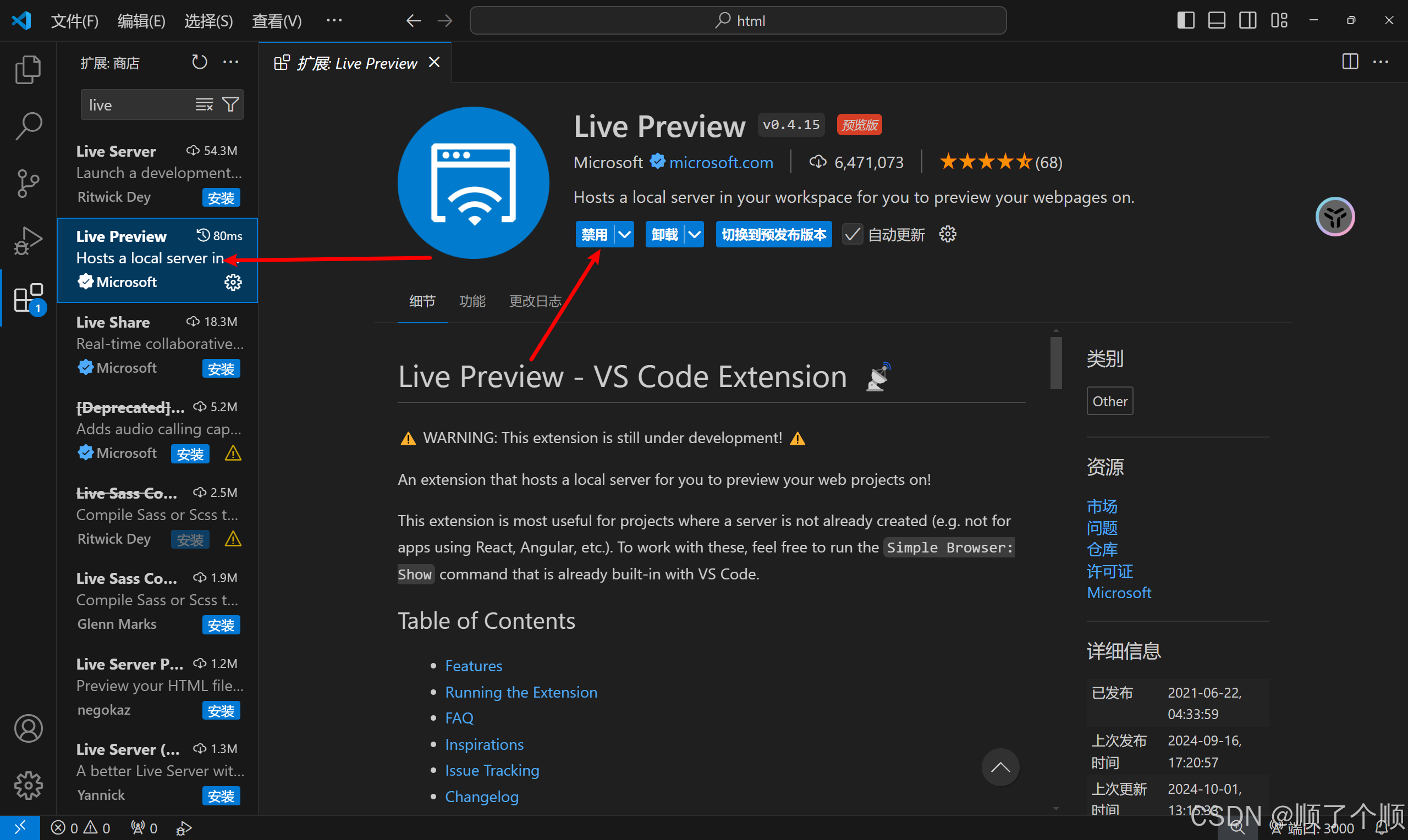Go back with the navigation arrow
This screenshot has height=840, width=1408.
tap(414, 21)
